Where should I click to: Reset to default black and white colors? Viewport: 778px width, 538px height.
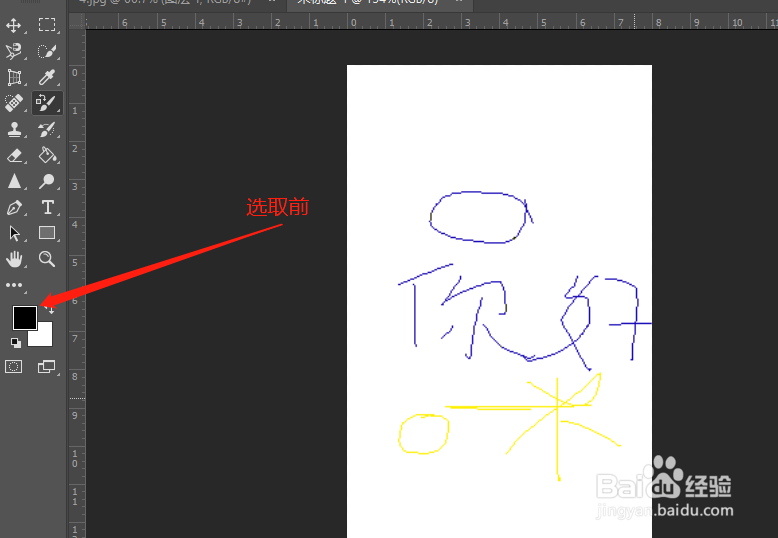16,342
